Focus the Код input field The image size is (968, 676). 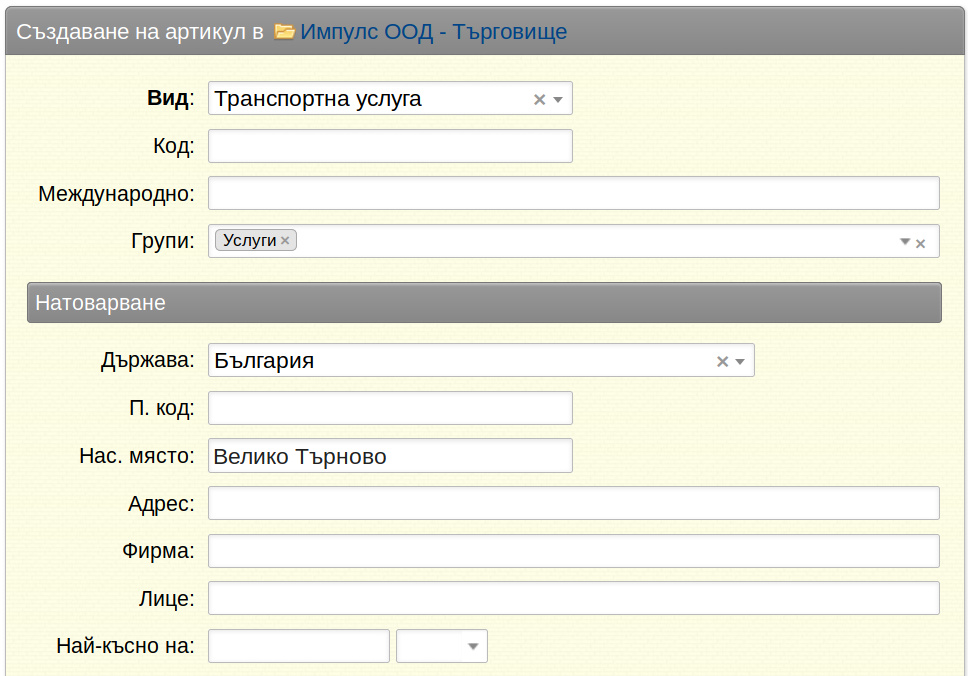[390, 146]
